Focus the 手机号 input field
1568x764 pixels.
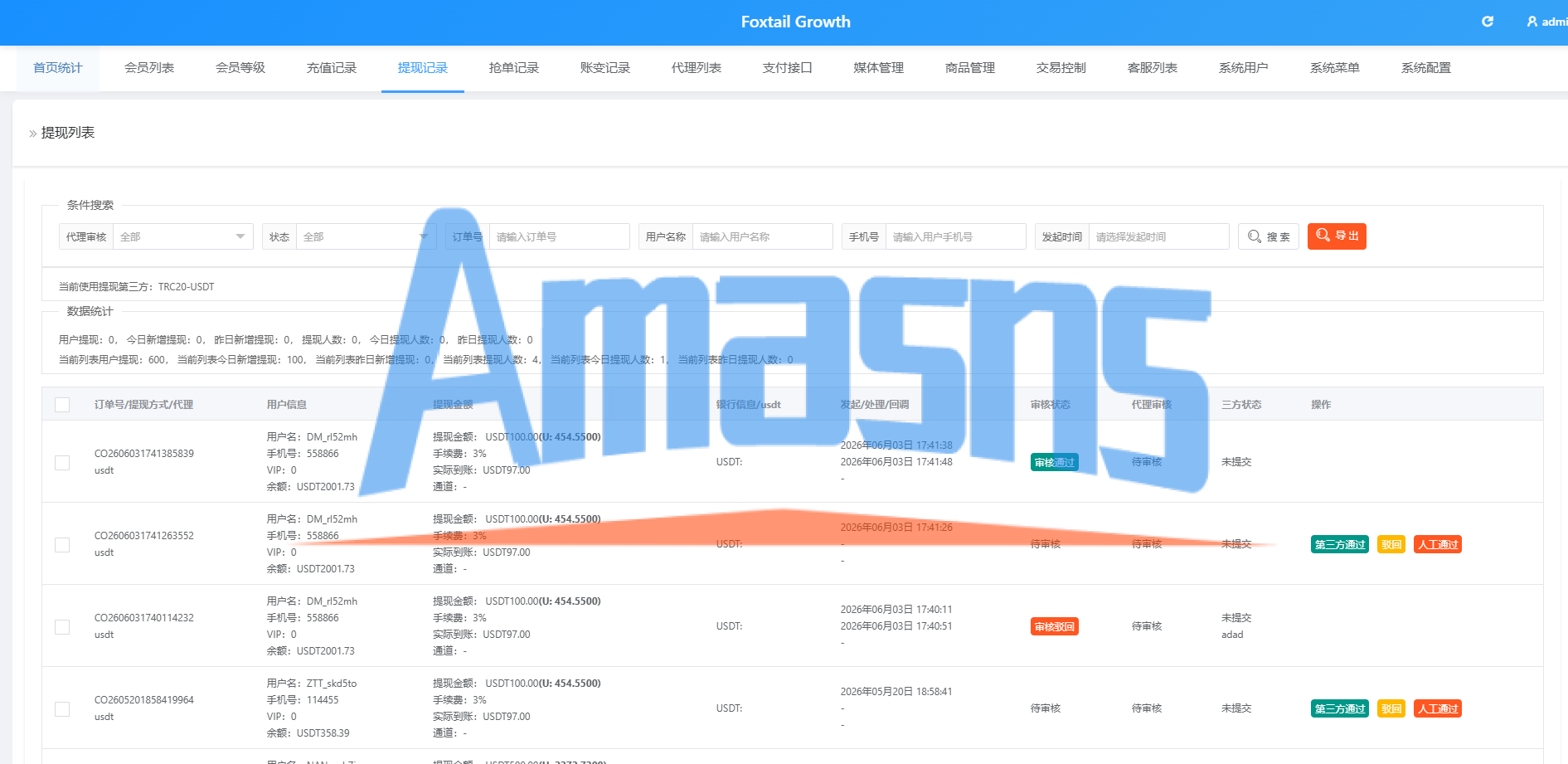point(955,236)
